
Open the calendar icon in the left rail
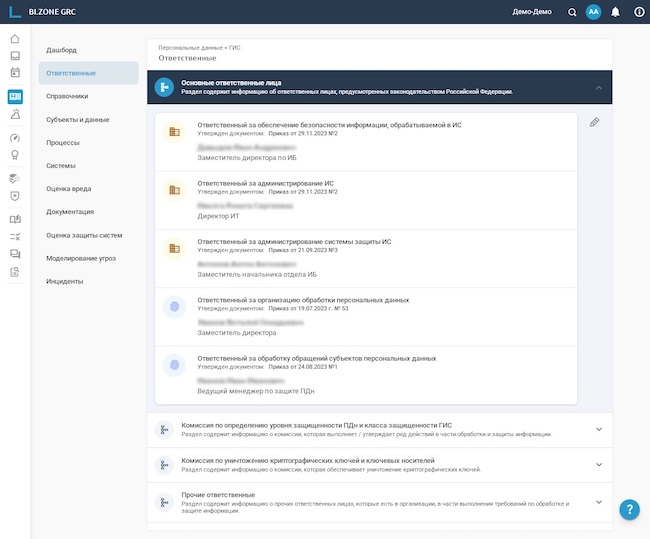pos(15,73)
